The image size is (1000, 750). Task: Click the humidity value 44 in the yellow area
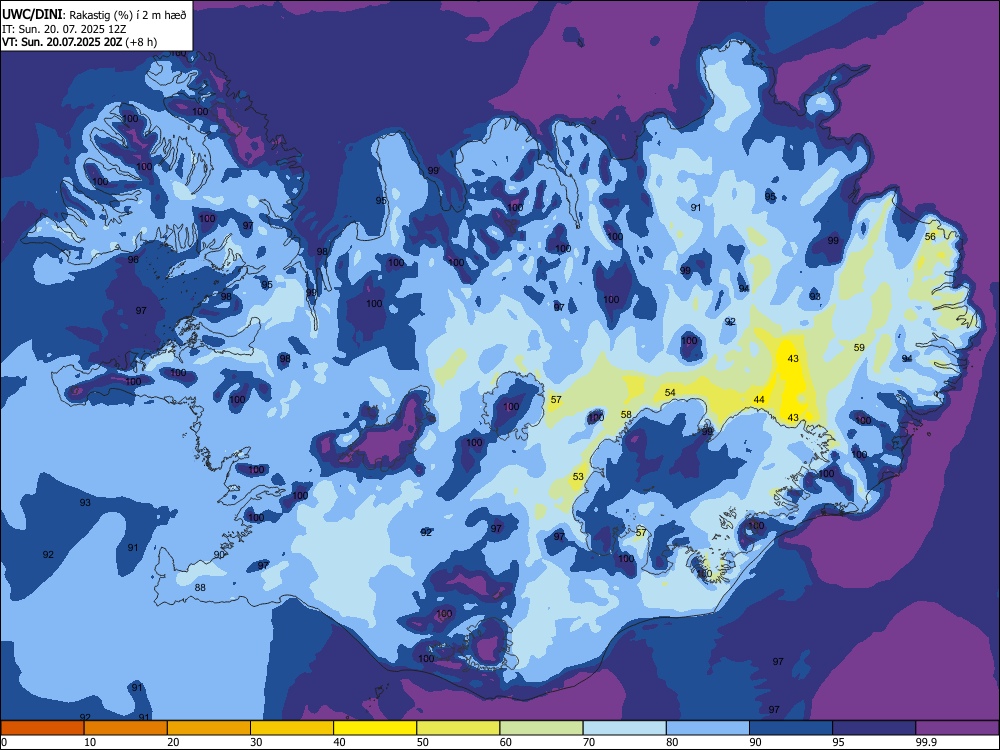(x=759, y=400)
